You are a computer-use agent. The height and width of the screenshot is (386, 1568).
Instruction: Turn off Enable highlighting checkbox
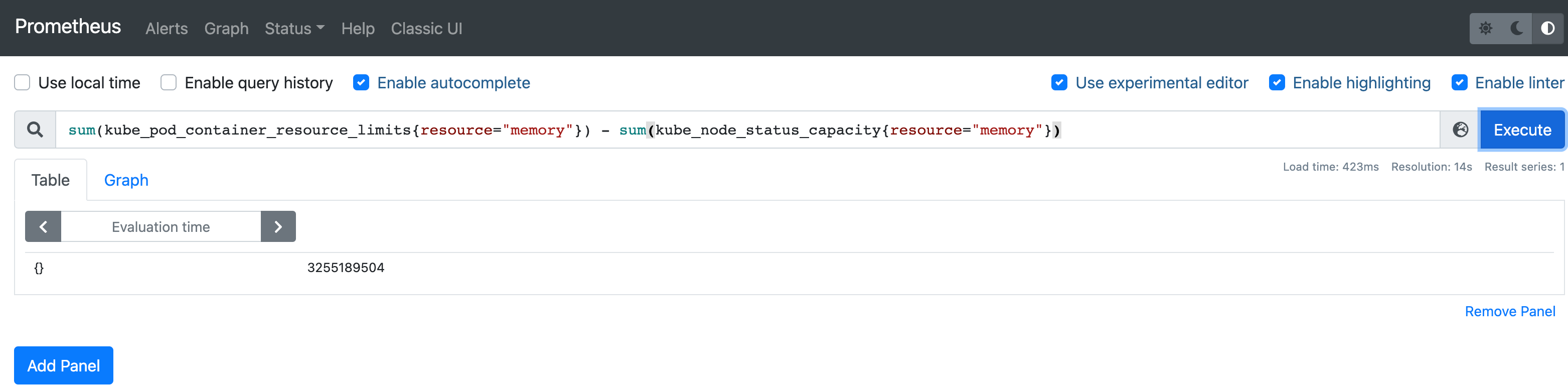click(1277, 82)
